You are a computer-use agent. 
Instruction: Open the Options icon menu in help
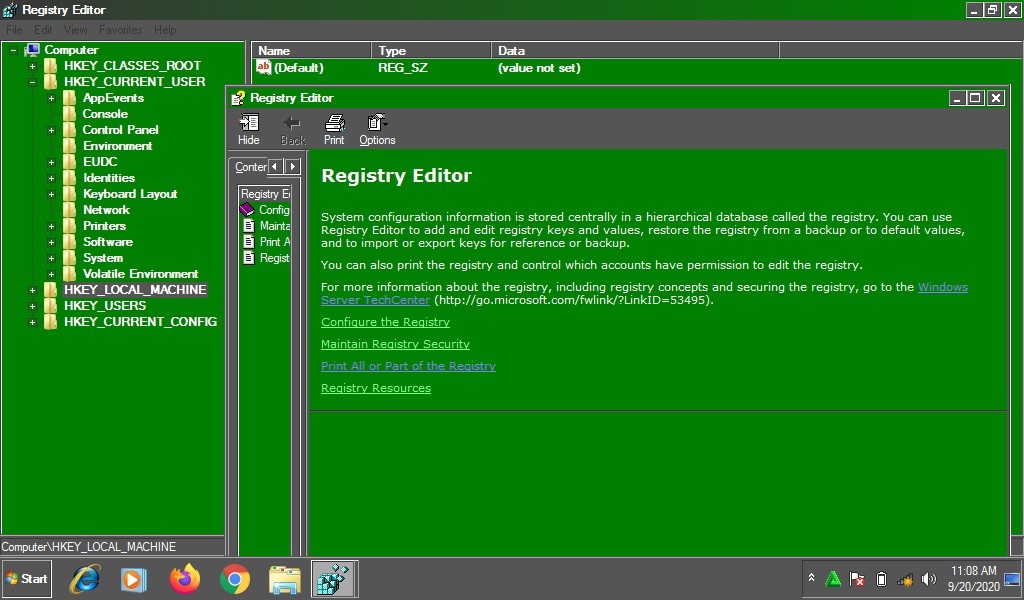click(x=377, y=128)
